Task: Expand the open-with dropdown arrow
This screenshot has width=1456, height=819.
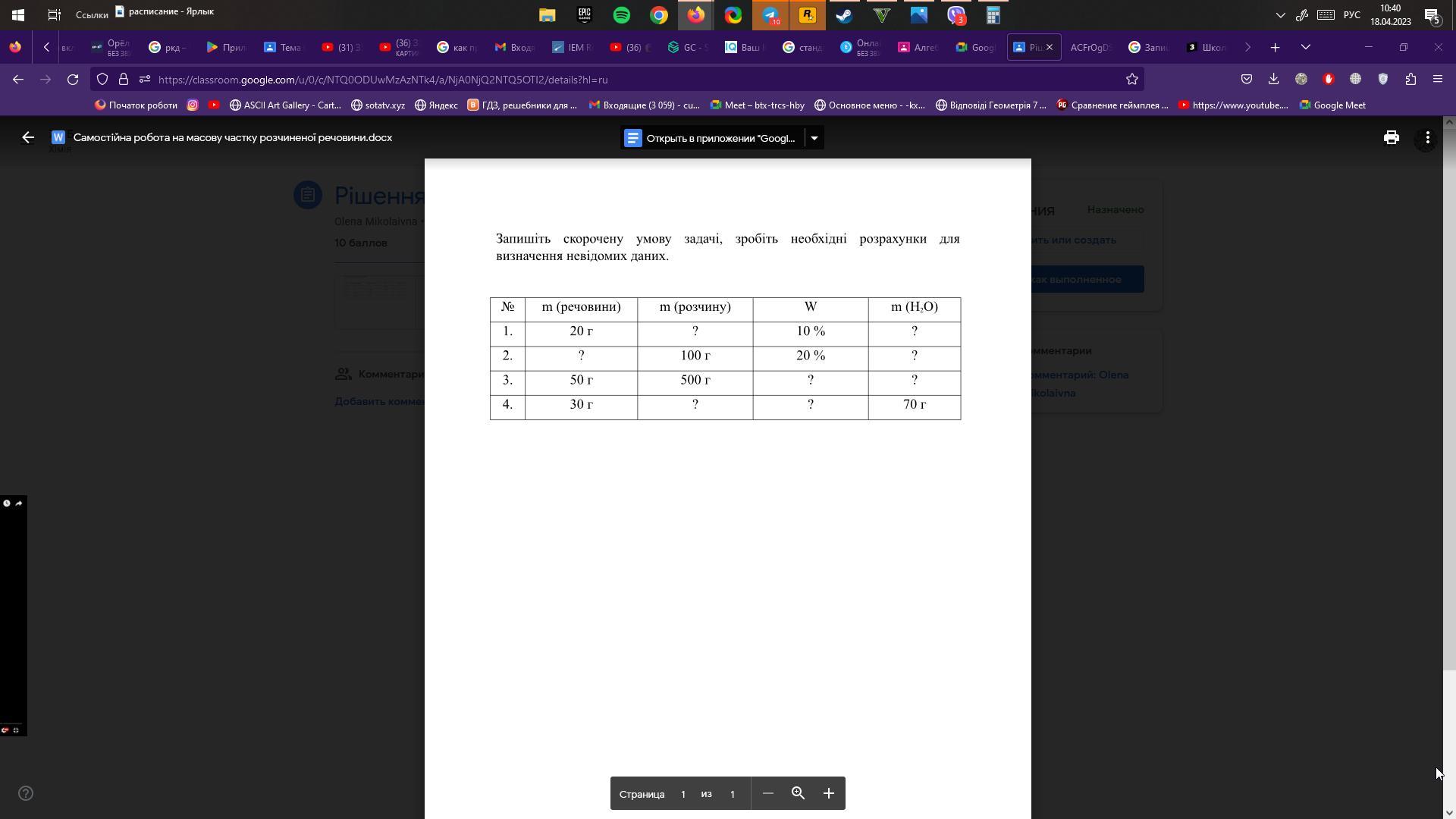Action: [x=814, y=138]
